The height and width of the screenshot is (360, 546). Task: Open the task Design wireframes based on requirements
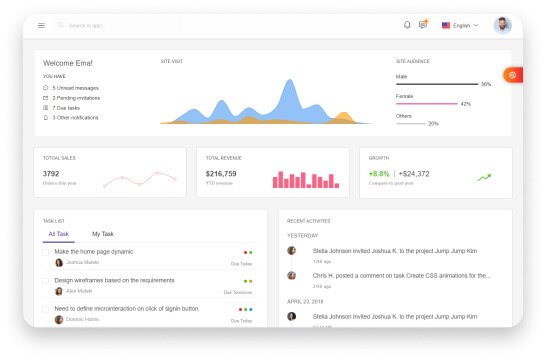[114, 280]
